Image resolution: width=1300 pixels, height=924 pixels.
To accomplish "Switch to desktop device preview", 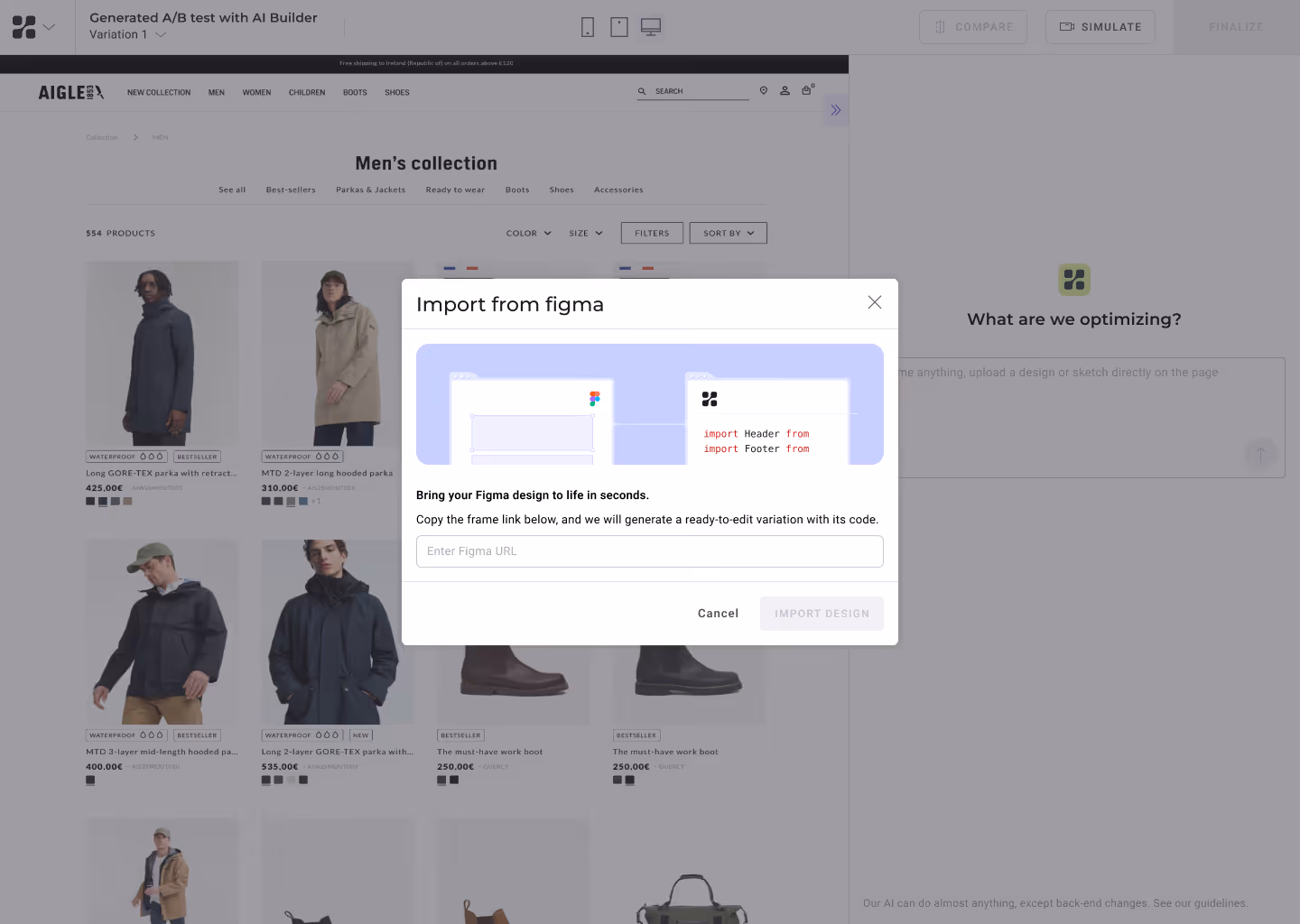I will [651, 27].
